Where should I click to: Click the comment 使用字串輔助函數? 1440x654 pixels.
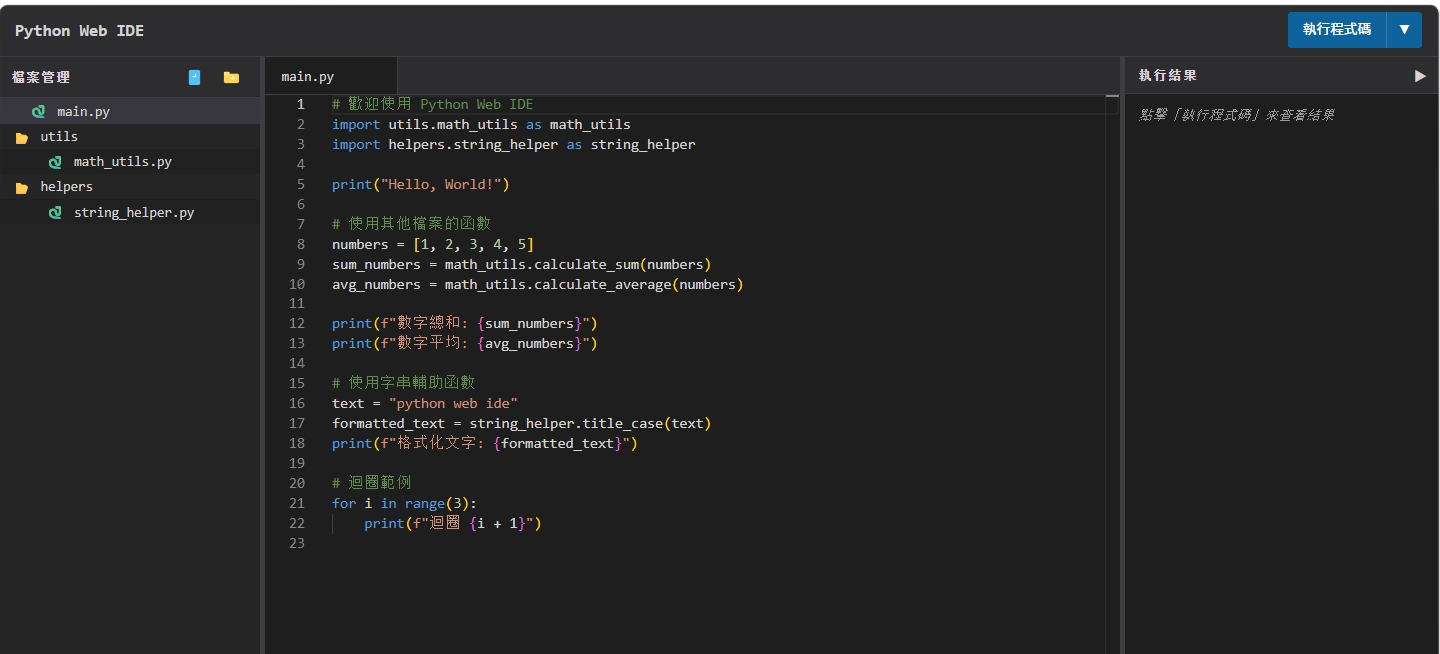click(x=403, y=383)
